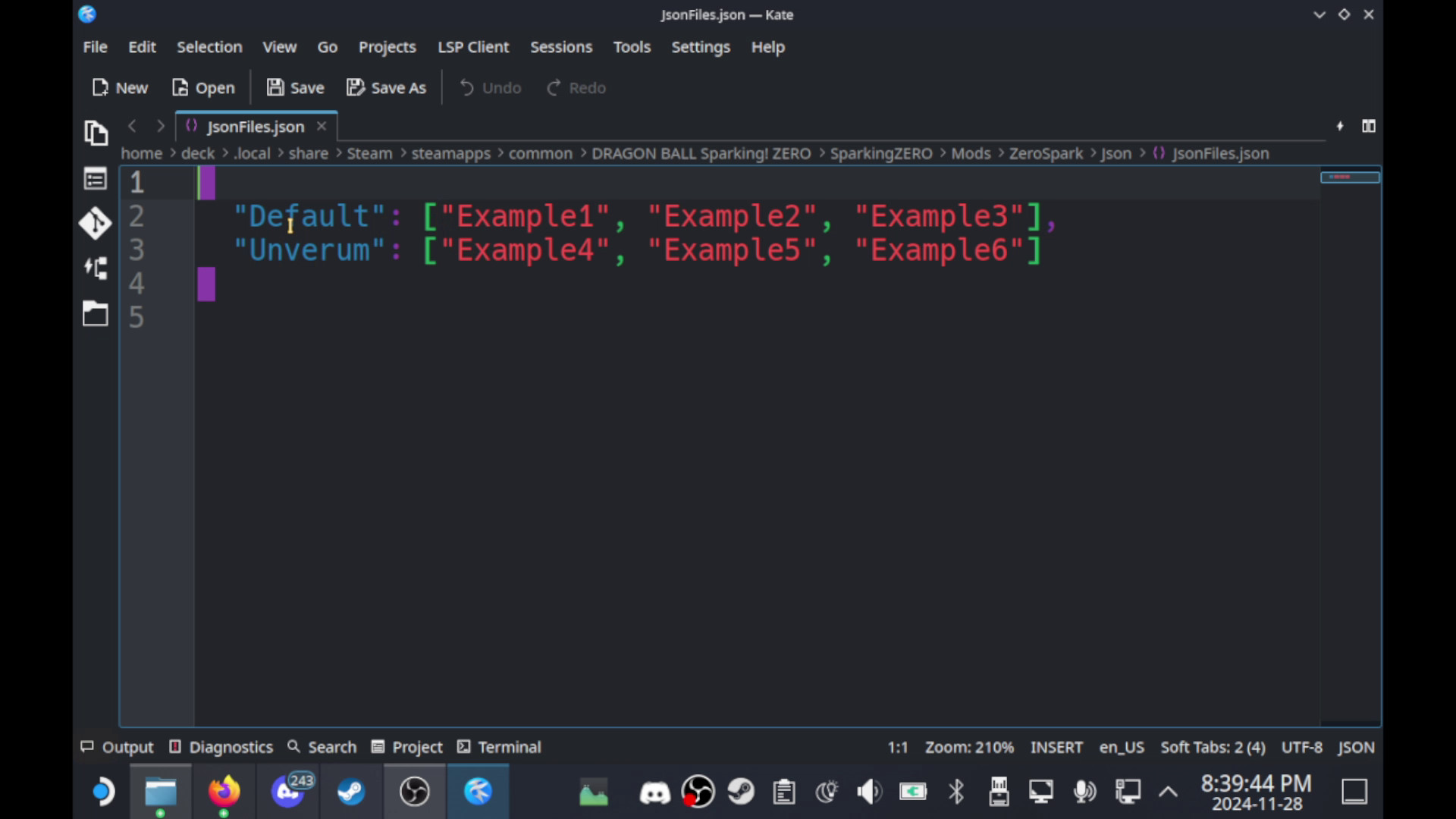This screenshot has width=1456, height=819.
Task: Open Discord from the system tray
Action: coord(654,792)
